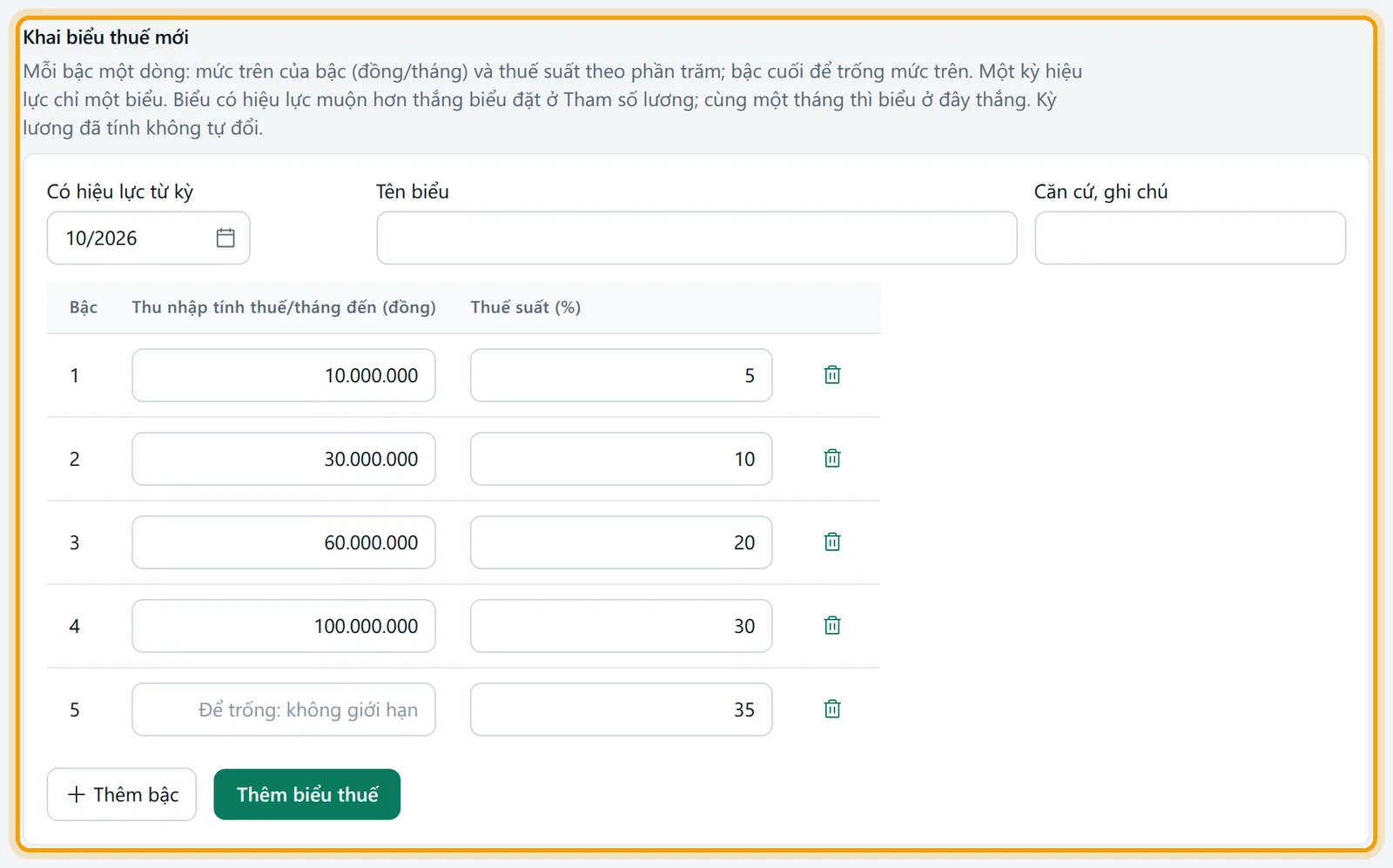Viewport: 1393px width, 868px height.
Task: Submit with 'Thêm biểu thuế' button
Action: (307, 794)
